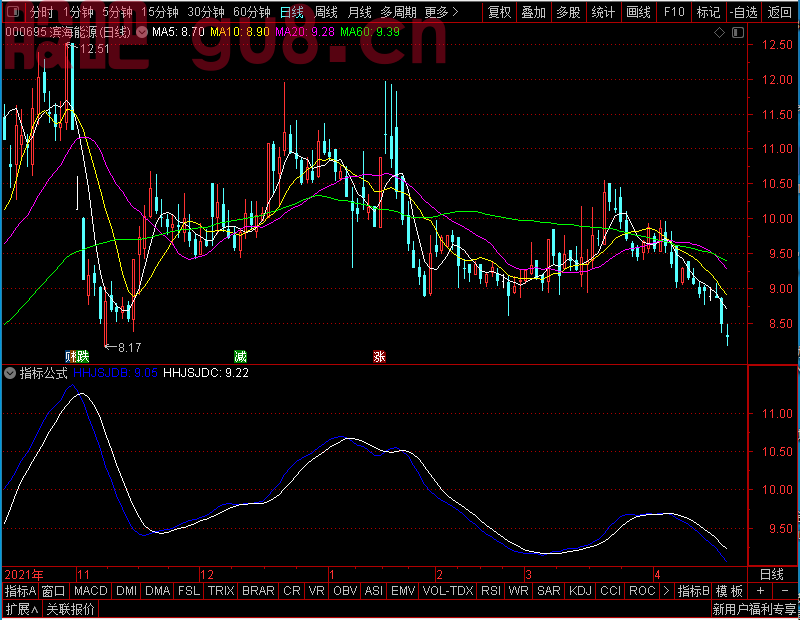The image size is (800, 620).
Task: Click the HHJSJDB: 9.05 indicator value
Action: coord(115,373)
